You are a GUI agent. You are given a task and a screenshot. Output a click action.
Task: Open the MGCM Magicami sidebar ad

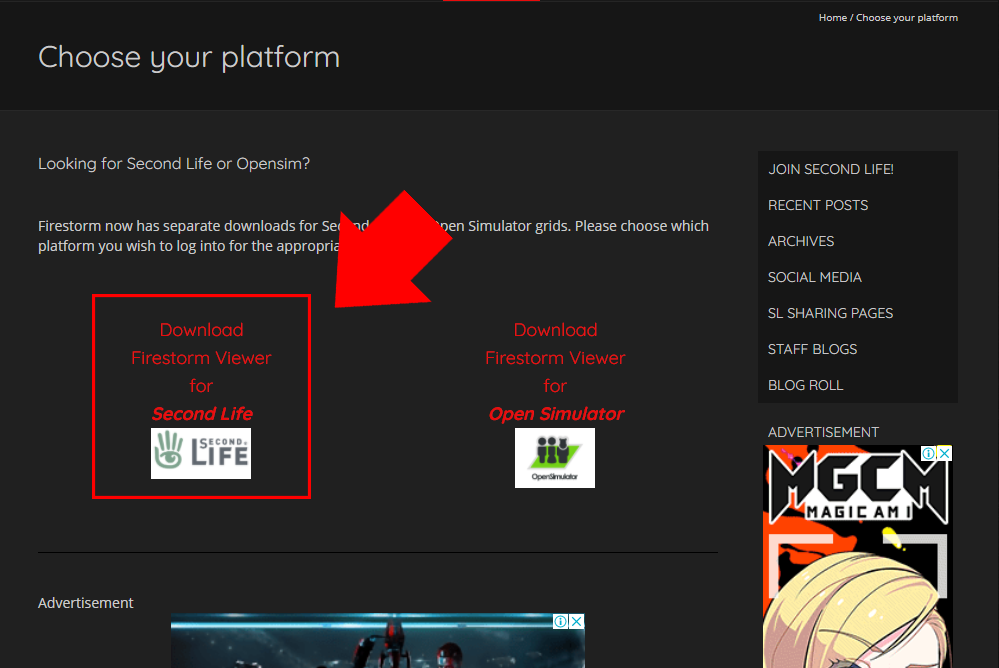(x=857, y=560)
